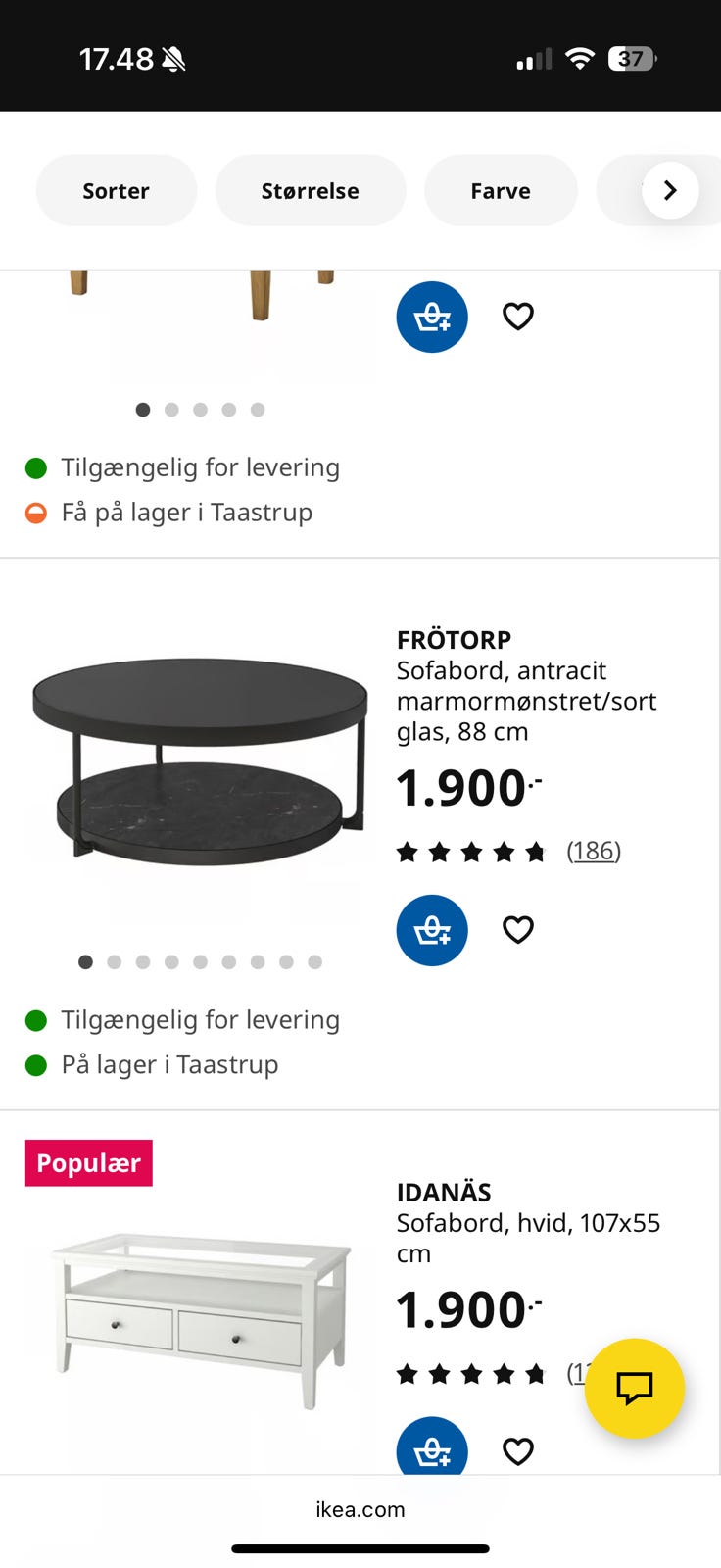Open the IDANÄS product title link

point(444,1193)
